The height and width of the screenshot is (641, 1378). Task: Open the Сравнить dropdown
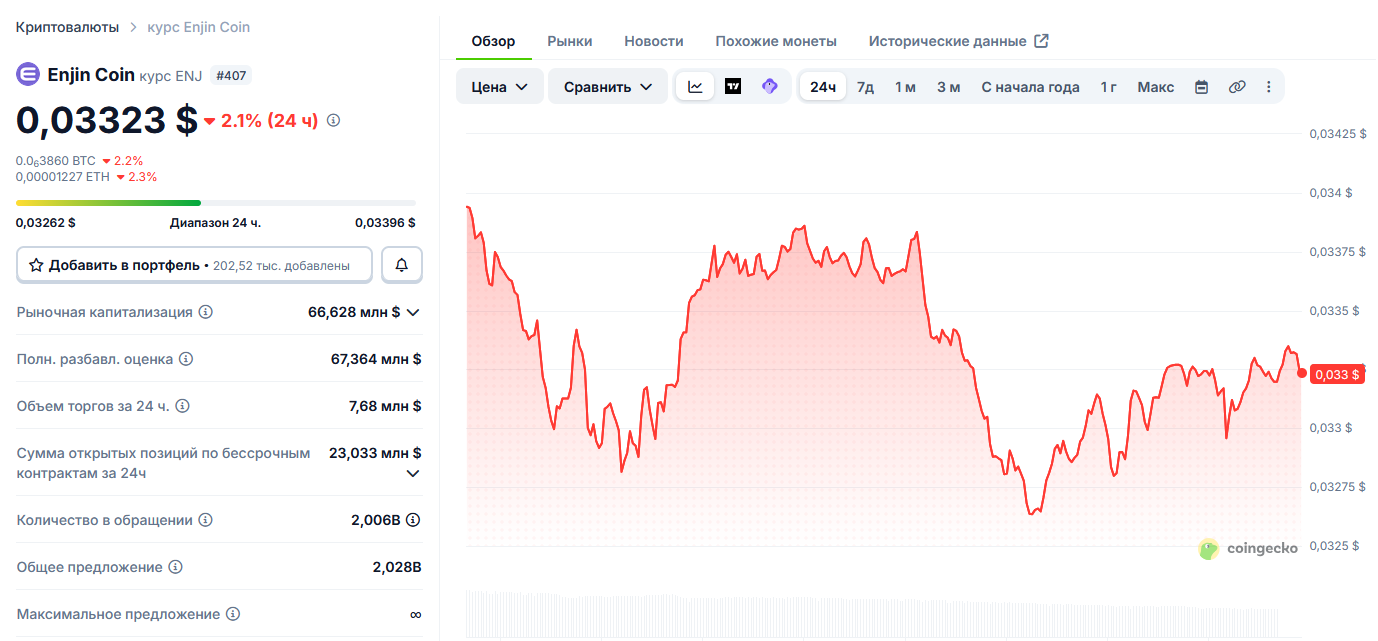click(x=608, y=87)
